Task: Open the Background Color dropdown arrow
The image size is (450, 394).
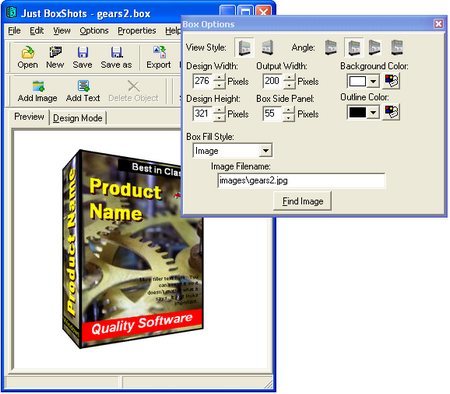Action: point(373,81)
